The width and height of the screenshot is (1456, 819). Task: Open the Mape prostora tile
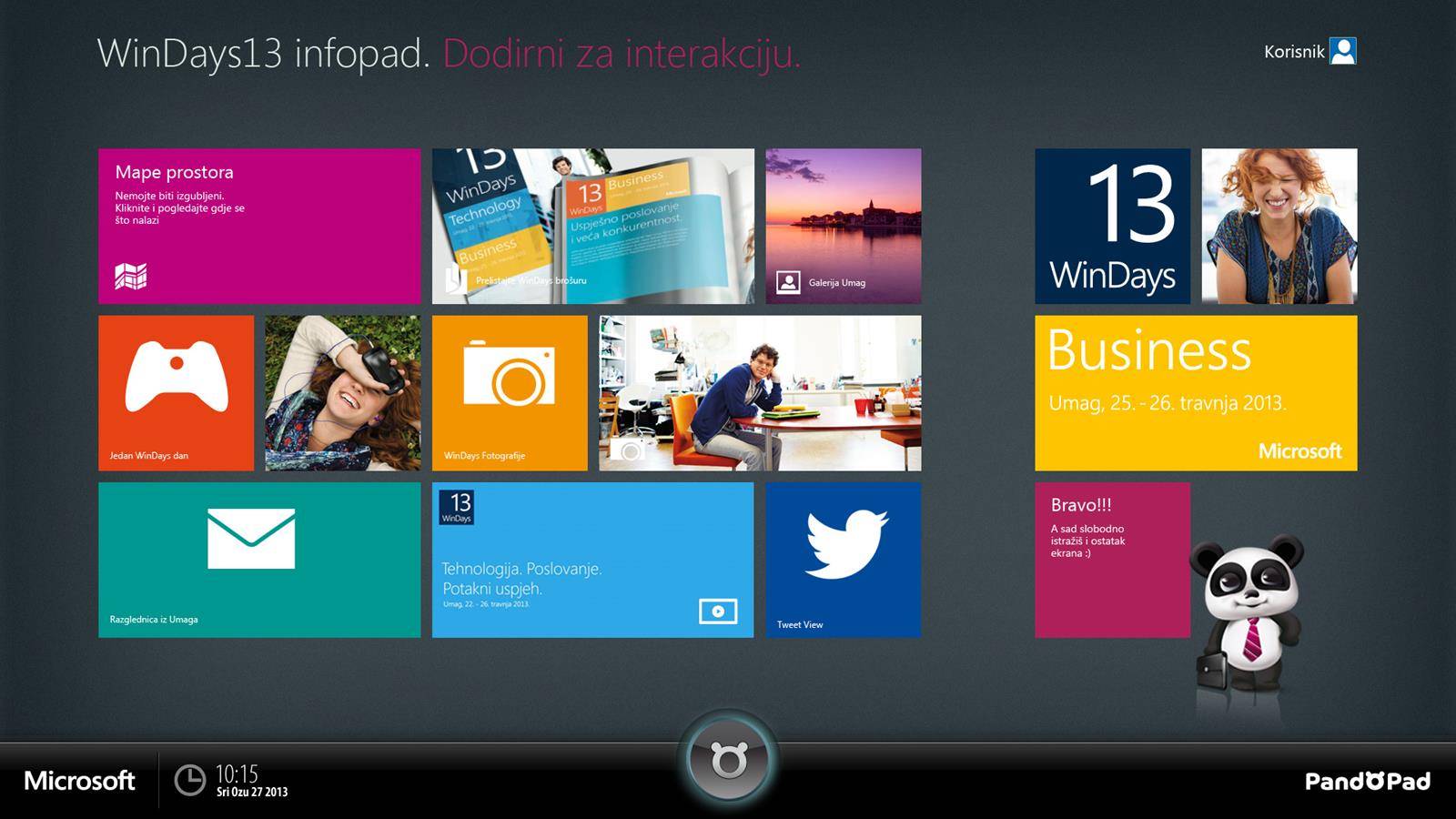pyautogui.click(x=259, y=226)
